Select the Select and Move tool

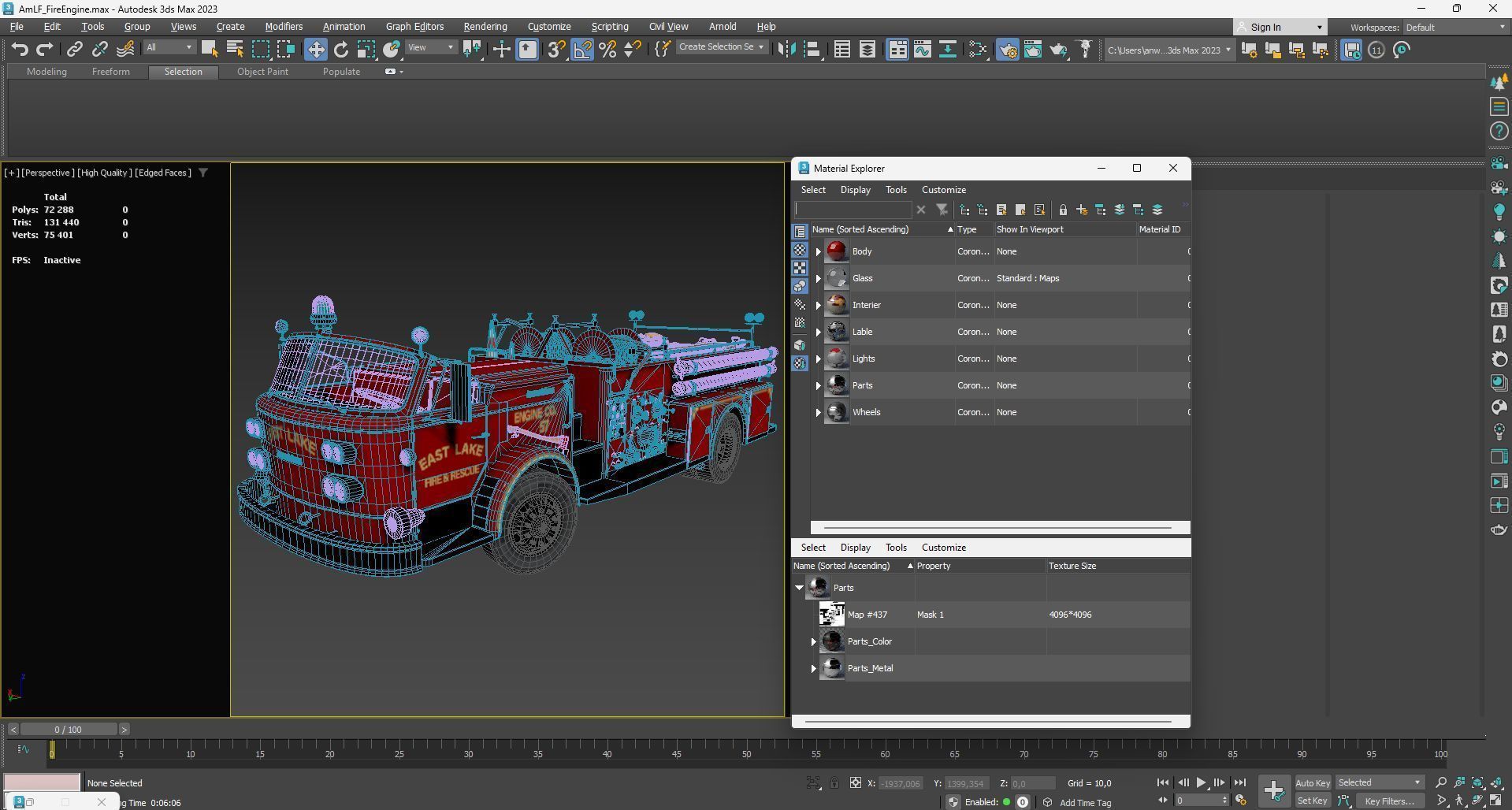(x=315, y=50)
